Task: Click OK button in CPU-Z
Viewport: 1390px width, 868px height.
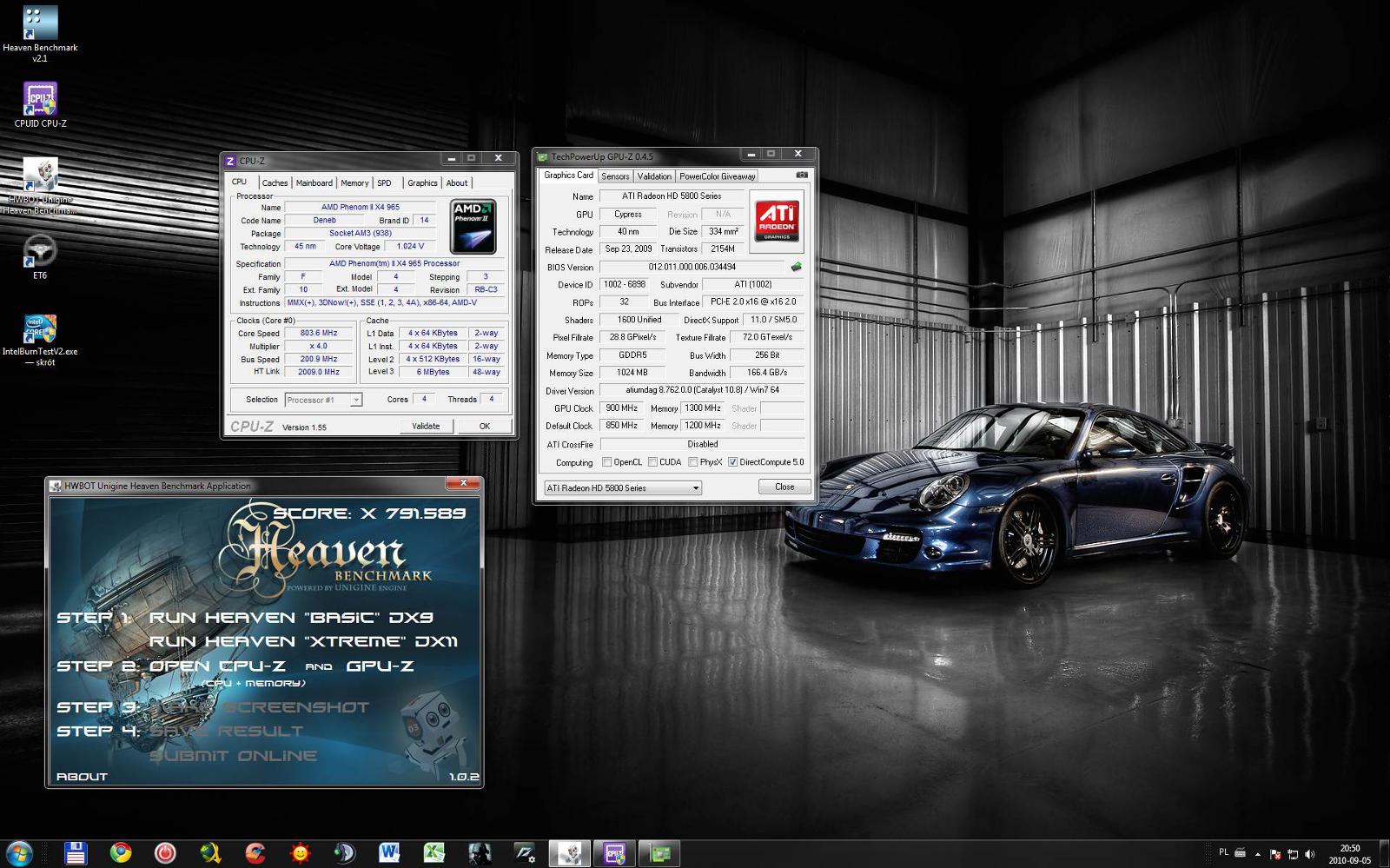Action: [x=485, y=426]
